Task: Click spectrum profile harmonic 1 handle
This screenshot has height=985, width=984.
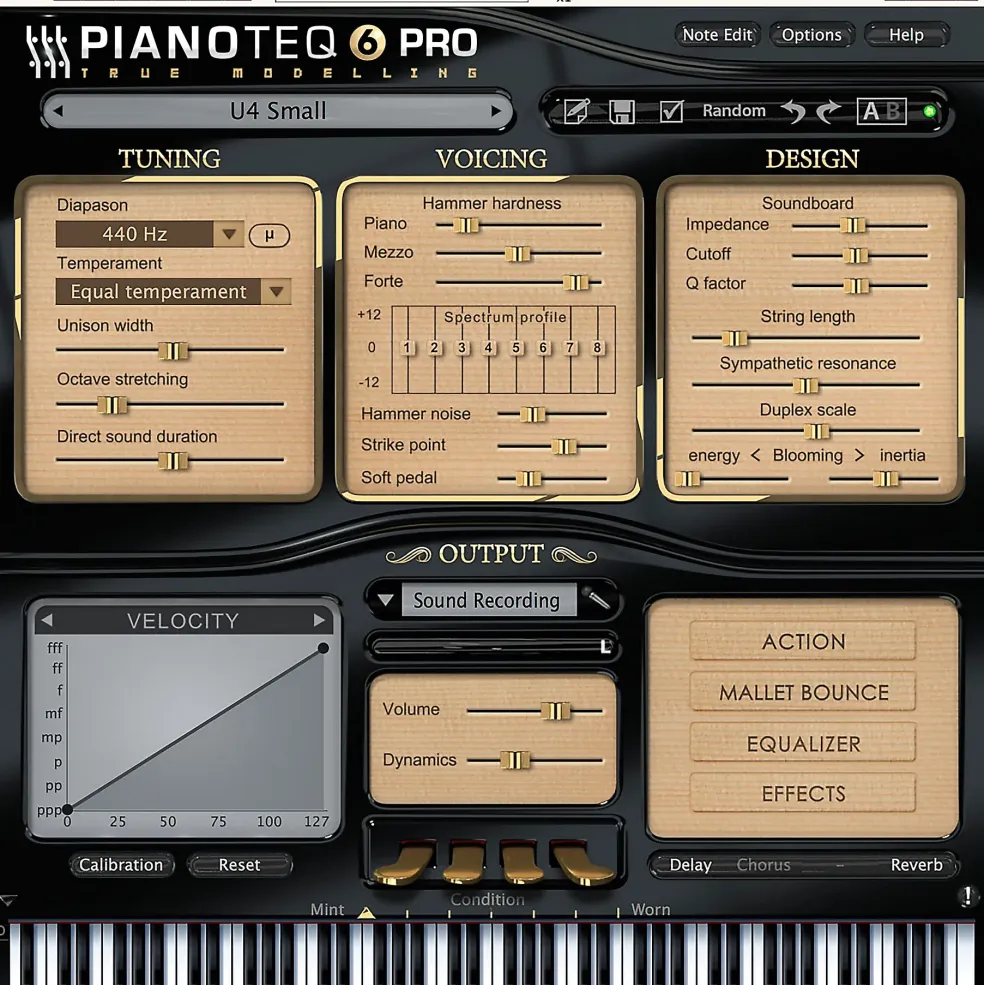Action: pyautogui.click(x=407, y=347)
